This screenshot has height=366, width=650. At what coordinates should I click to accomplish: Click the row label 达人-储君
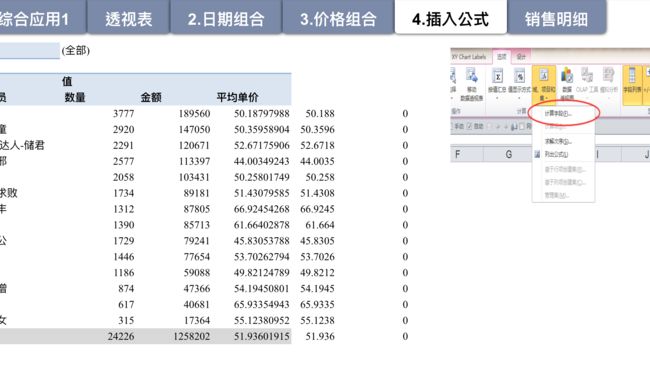(x=22, y=145)
